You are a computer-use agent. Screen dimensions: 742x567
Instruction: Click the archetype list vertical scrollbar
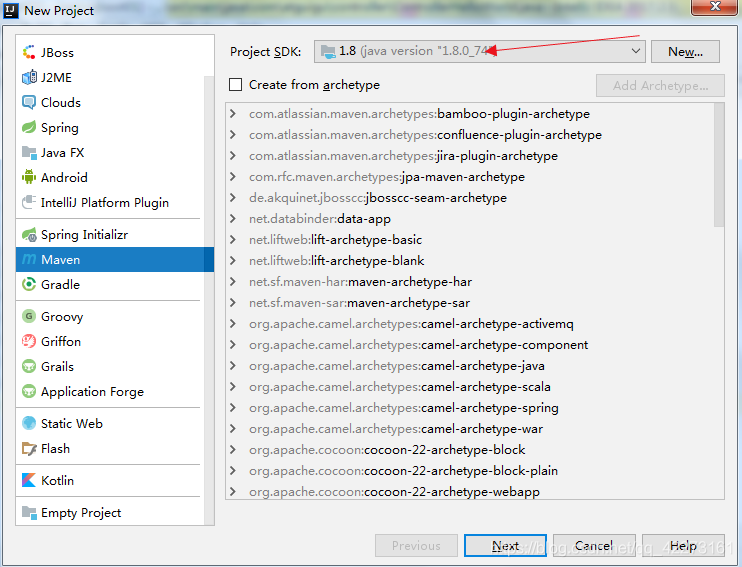point(719,165)
